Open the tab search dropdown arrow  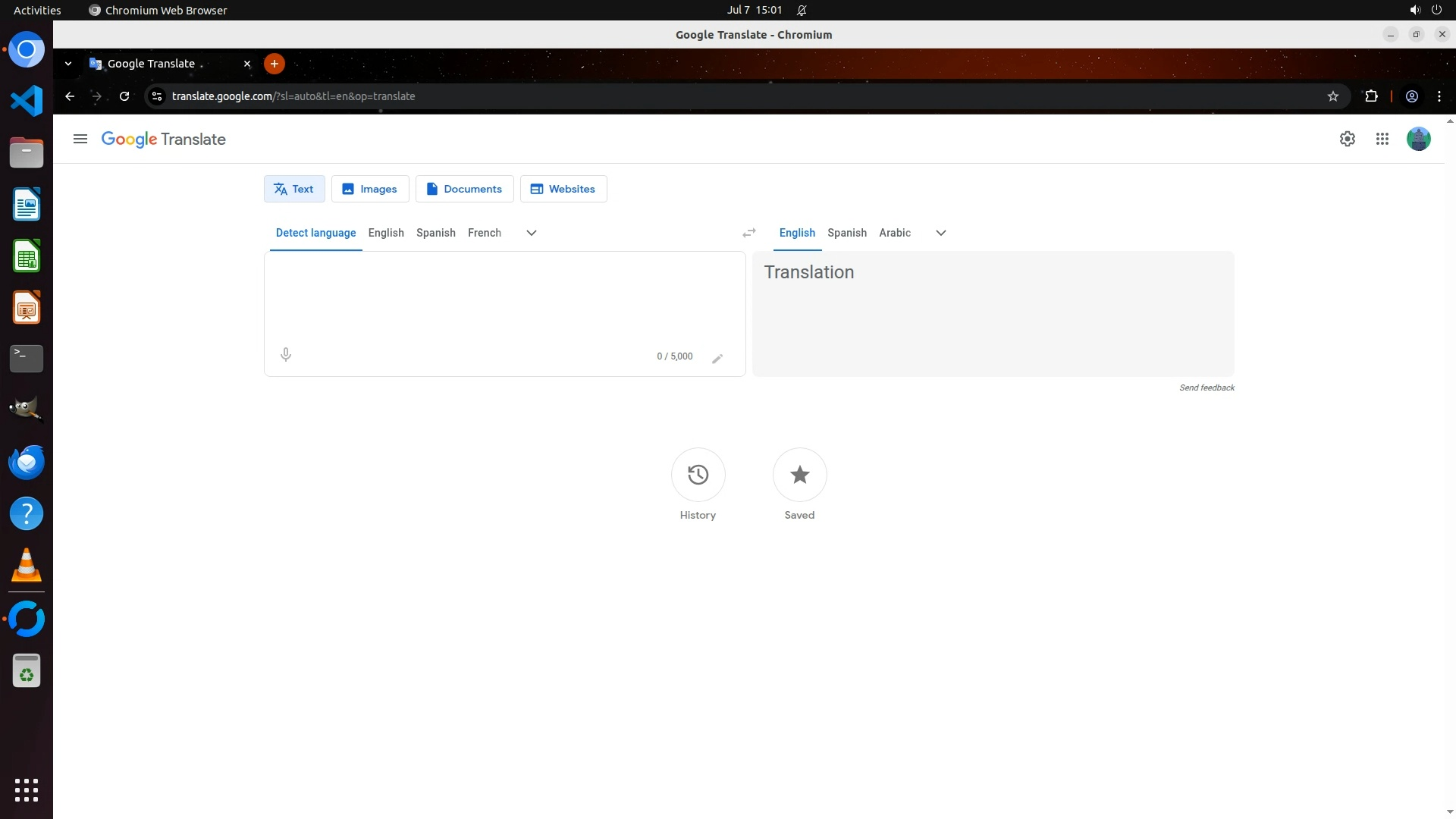click(x=68, y=64)
